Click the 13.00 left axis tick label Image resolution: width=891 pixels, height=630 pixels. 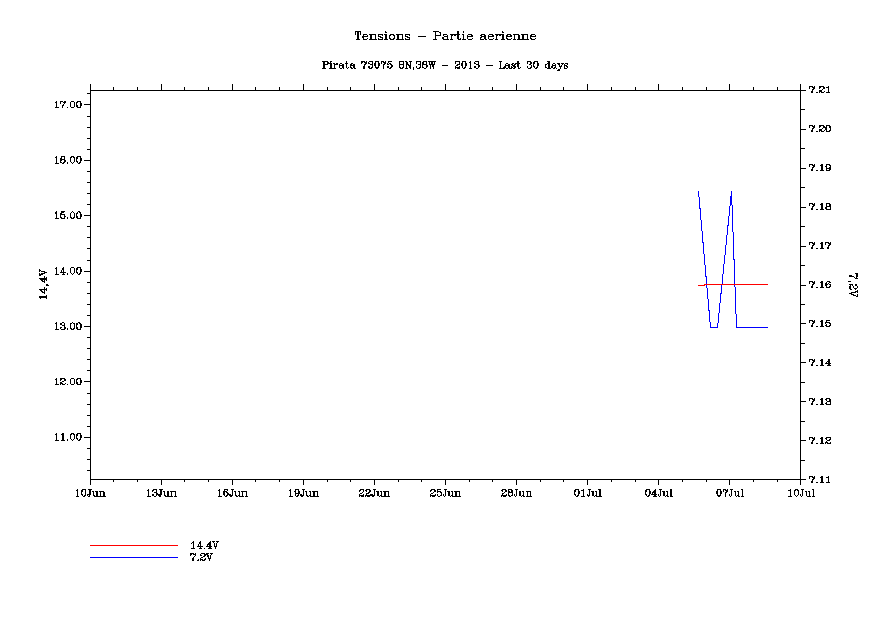coord(66,326)
